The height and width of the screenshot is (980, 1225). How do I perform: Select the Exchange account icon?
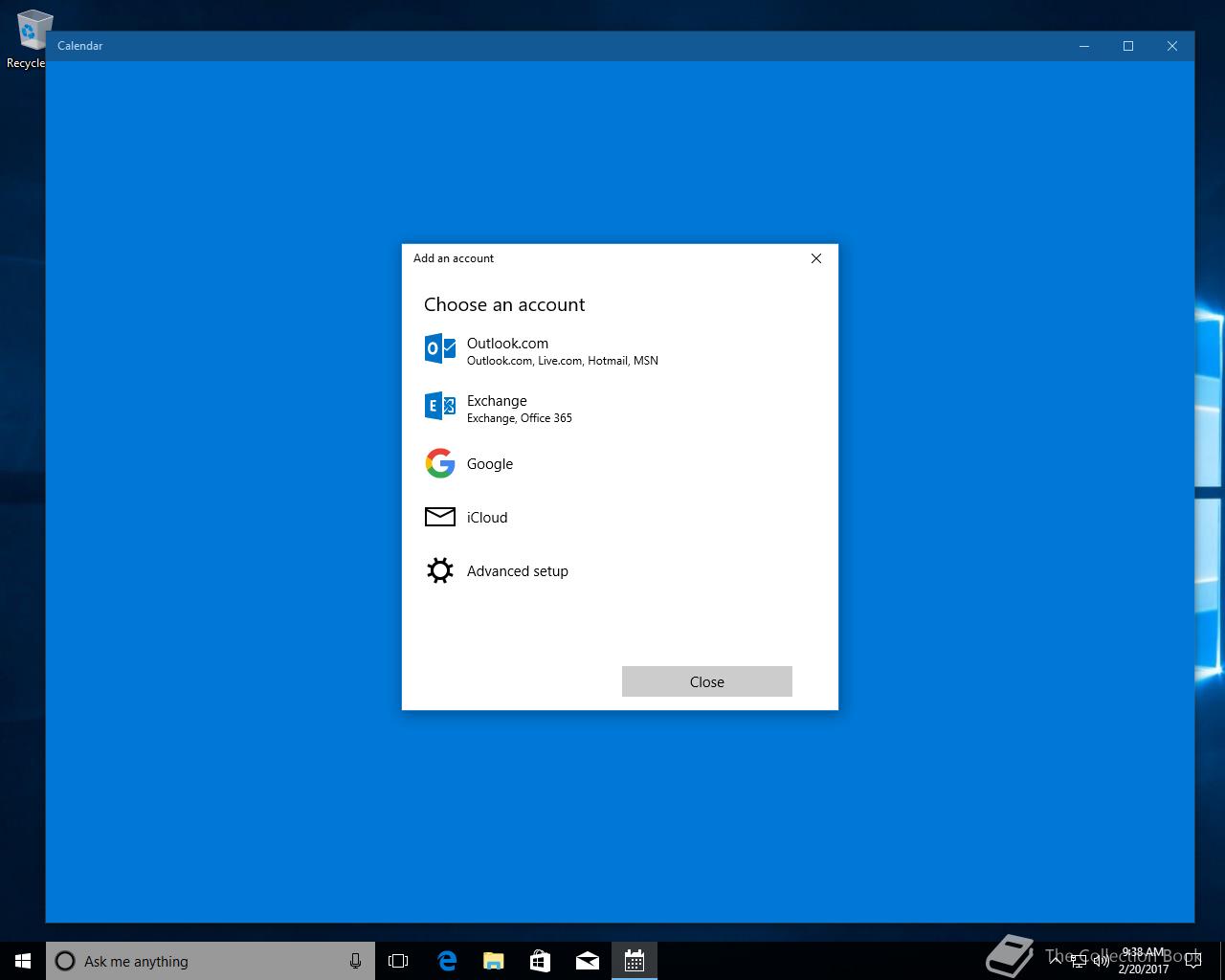pyautogui.click(x=440, y=406)
